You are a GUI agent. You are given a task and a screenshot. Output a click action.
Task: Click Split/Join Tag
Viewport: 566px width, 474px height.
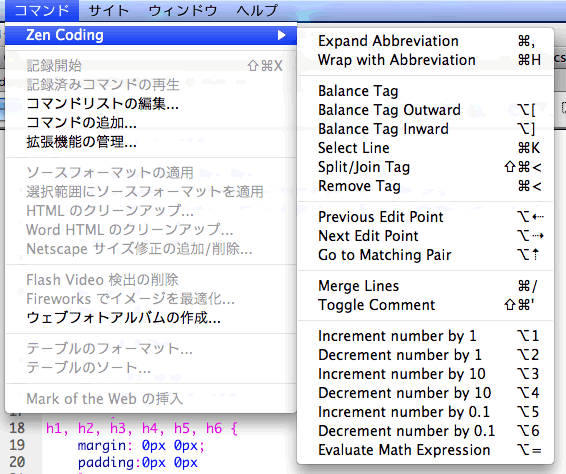[x=425, y=167]
